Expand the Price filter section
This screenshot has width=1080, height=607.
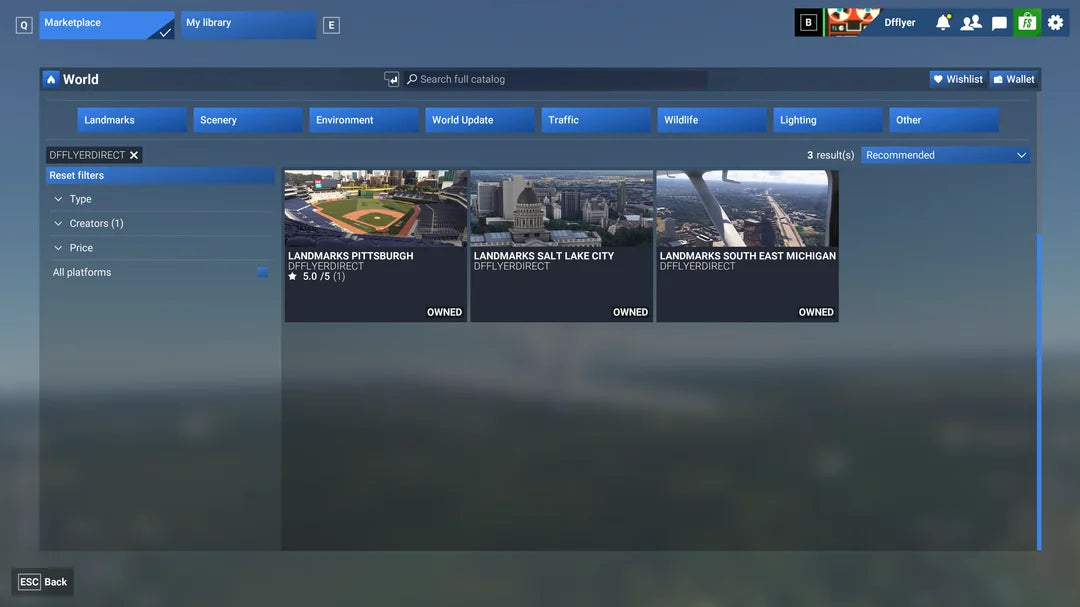tap(81, 248)
